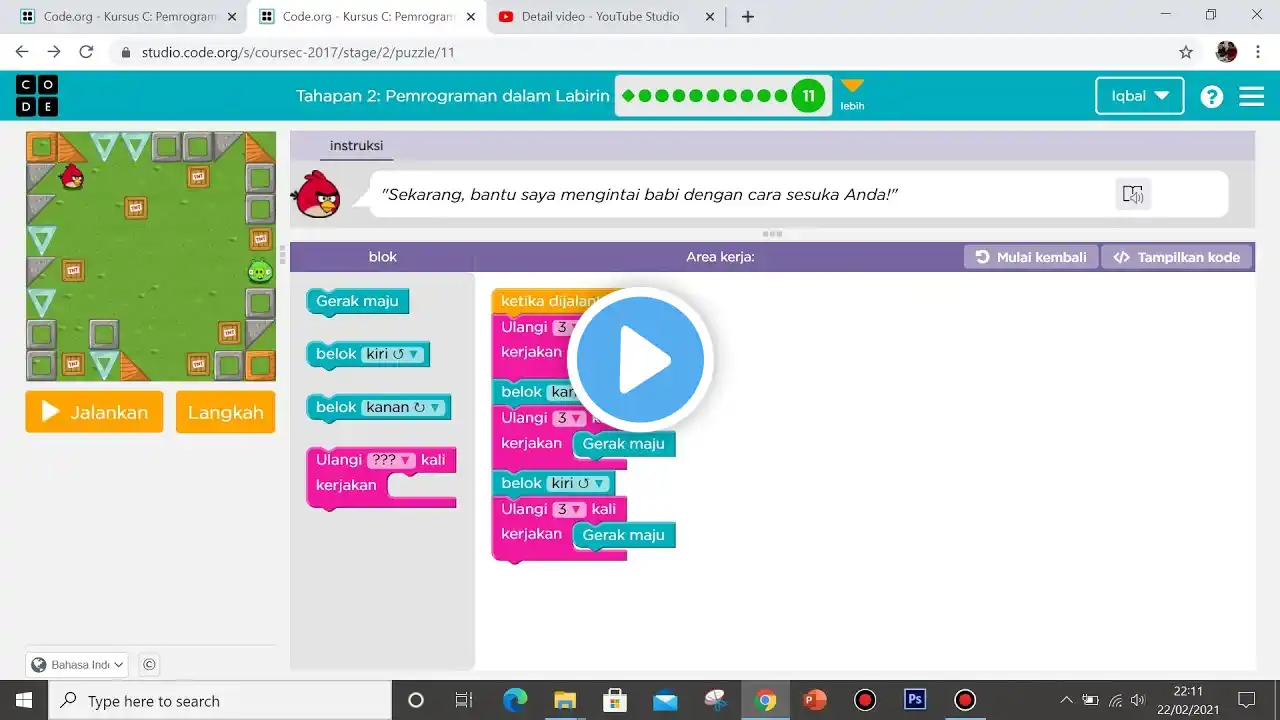Go back to the previous page

click(x=22, y=52)
